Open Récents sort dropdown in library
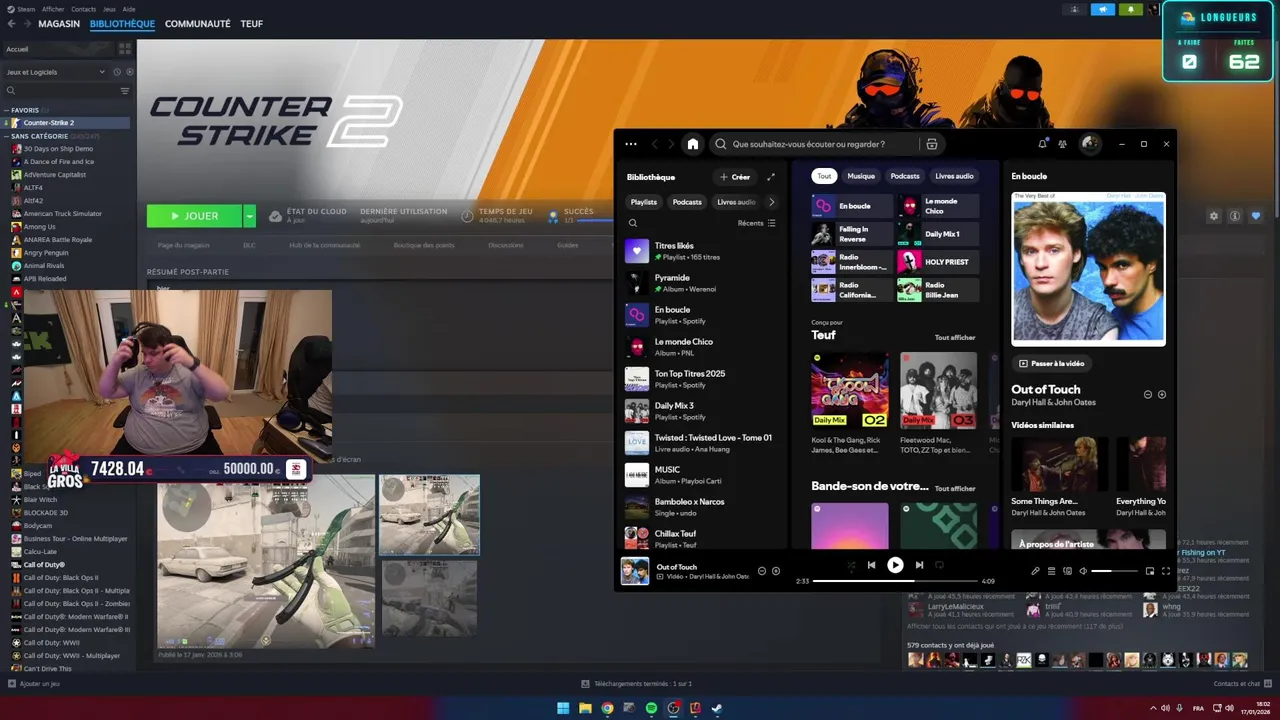This screenshot has width=1280, height=720. pyautogui.click(x=756, y=223)
